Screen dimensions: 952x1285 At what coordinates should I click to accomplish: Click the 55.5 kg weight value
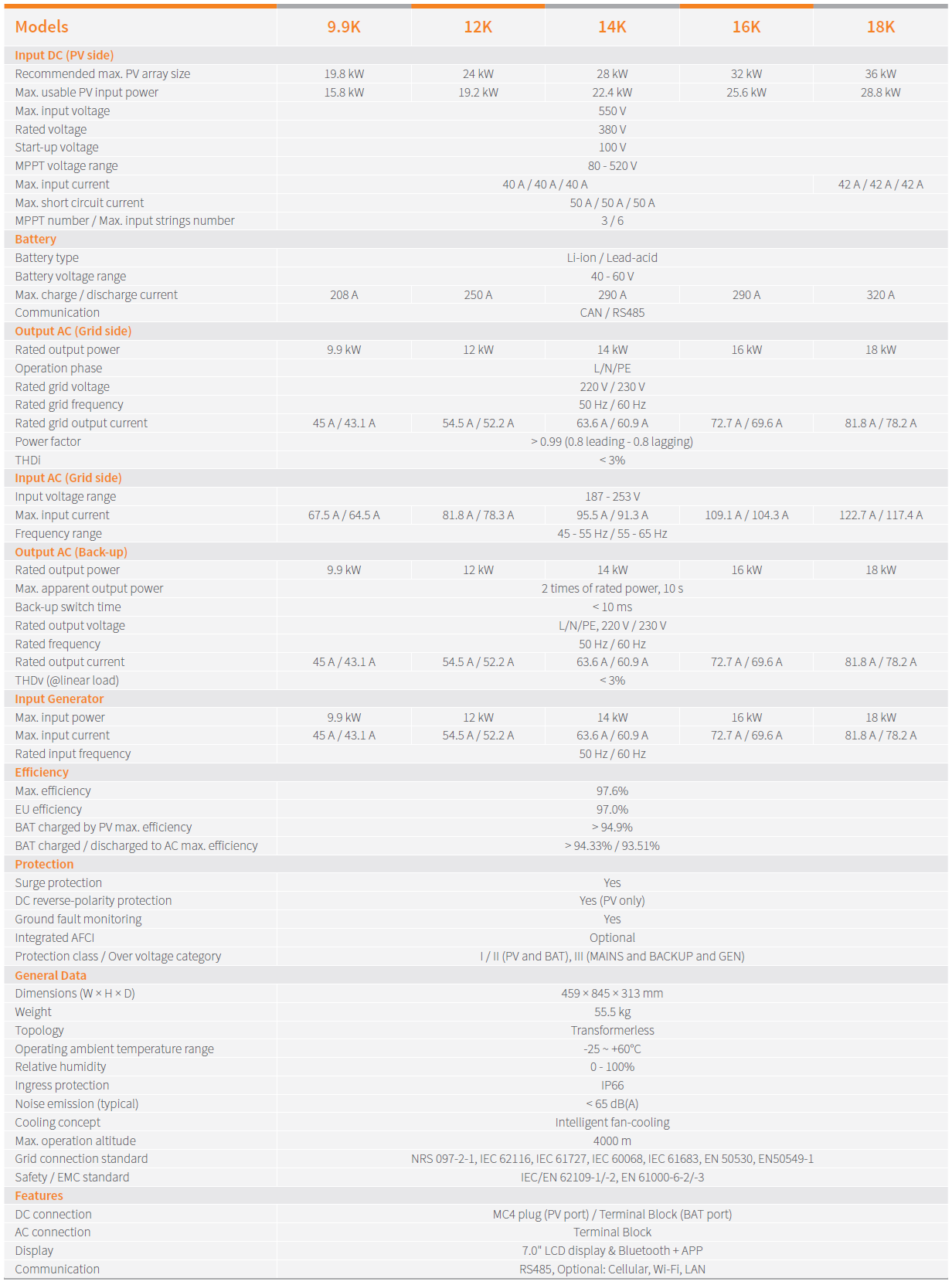click(x=612, y=1012)
